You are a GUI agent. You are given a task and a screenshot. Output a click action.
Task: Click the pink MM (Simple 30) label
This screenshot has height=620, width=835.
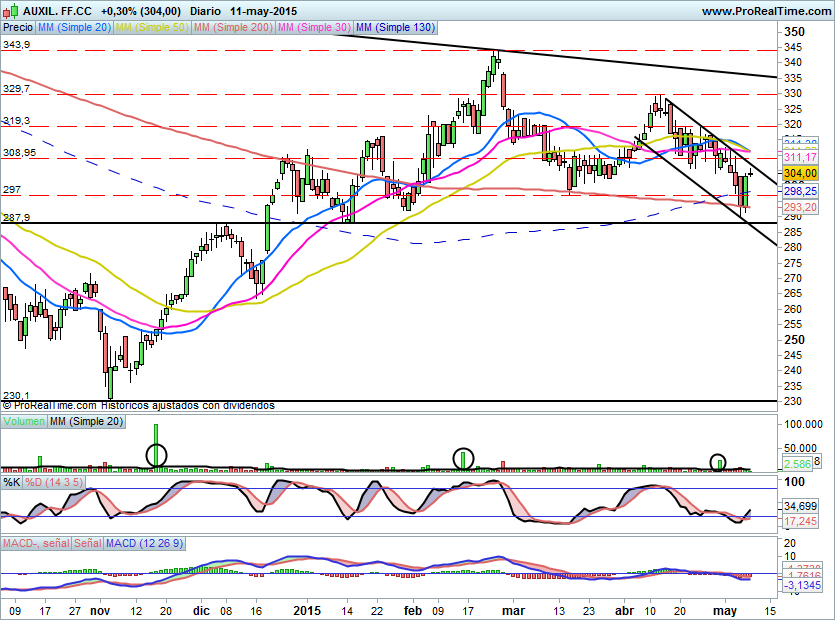[x=313, y=28]
